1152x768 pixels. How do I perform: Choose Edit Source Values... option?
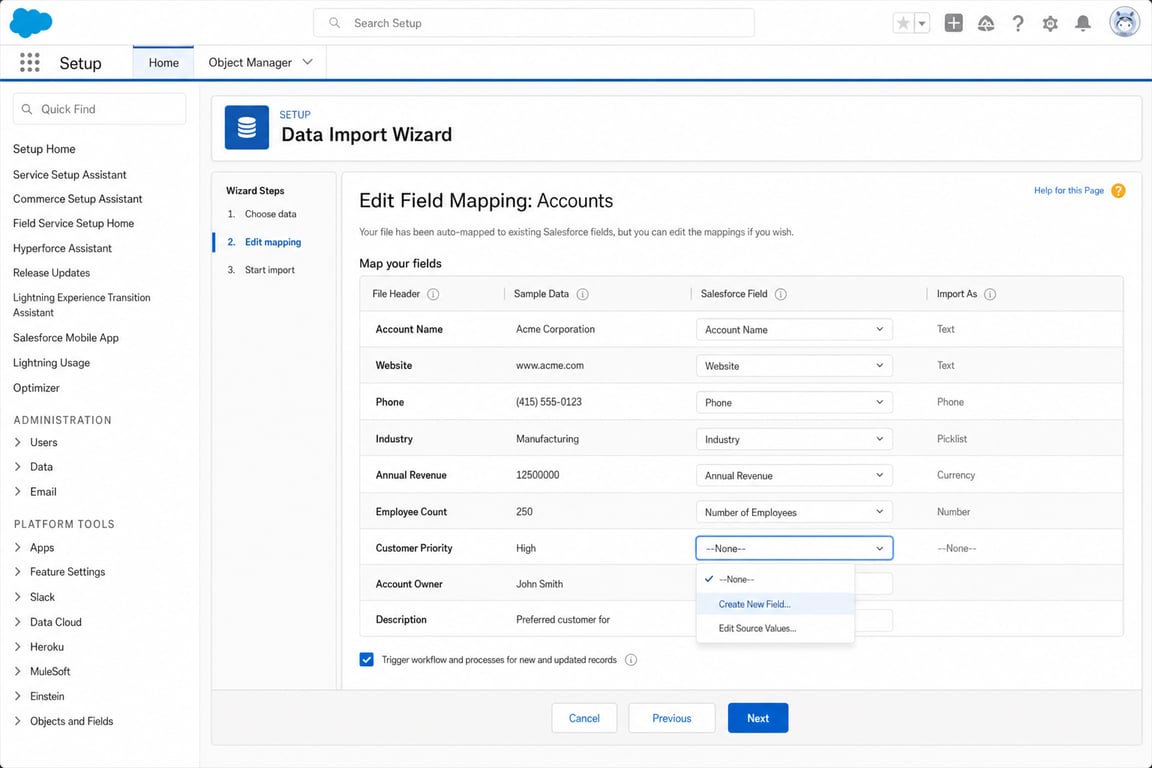[x=775, y=628]
